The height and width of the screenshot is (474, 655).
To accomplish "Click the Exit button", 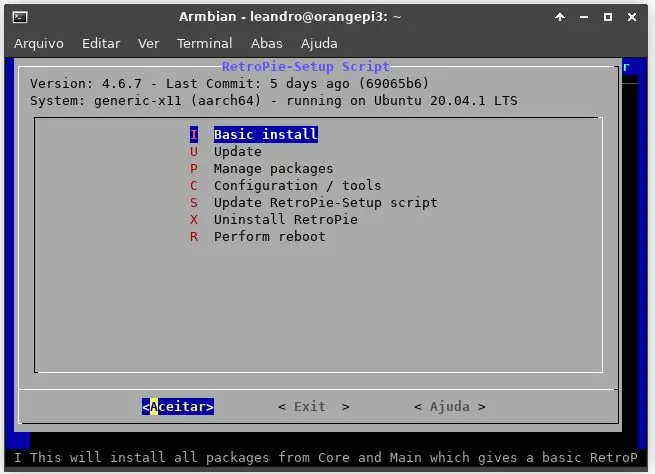I will tap(314, 406).
